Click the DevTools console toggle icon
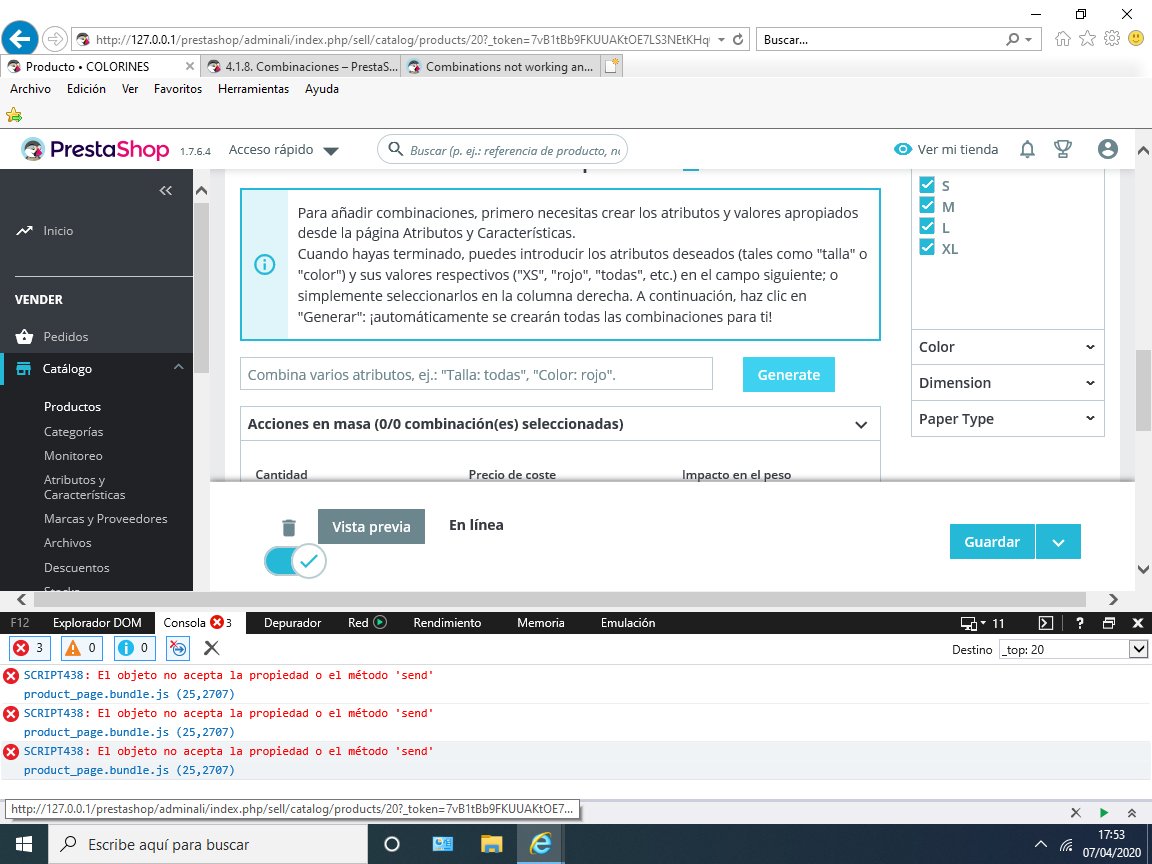 tap(1045, 623)
